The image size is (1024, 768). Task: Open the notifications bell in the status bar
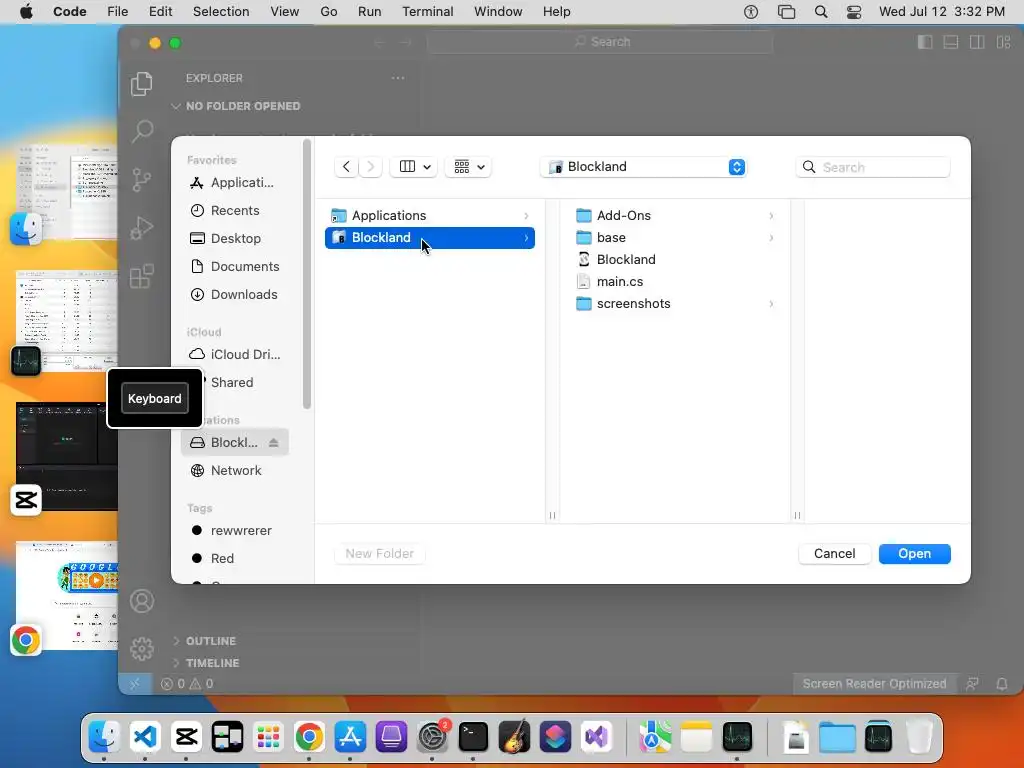pyautogui.click(x=1002, y=684)
